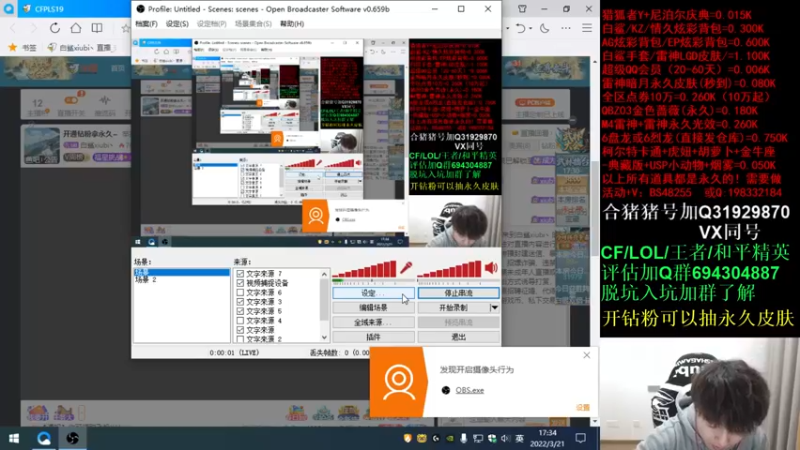Switch to the OBS taskbar icon
800x450 pixels.
tap(72, 438)
